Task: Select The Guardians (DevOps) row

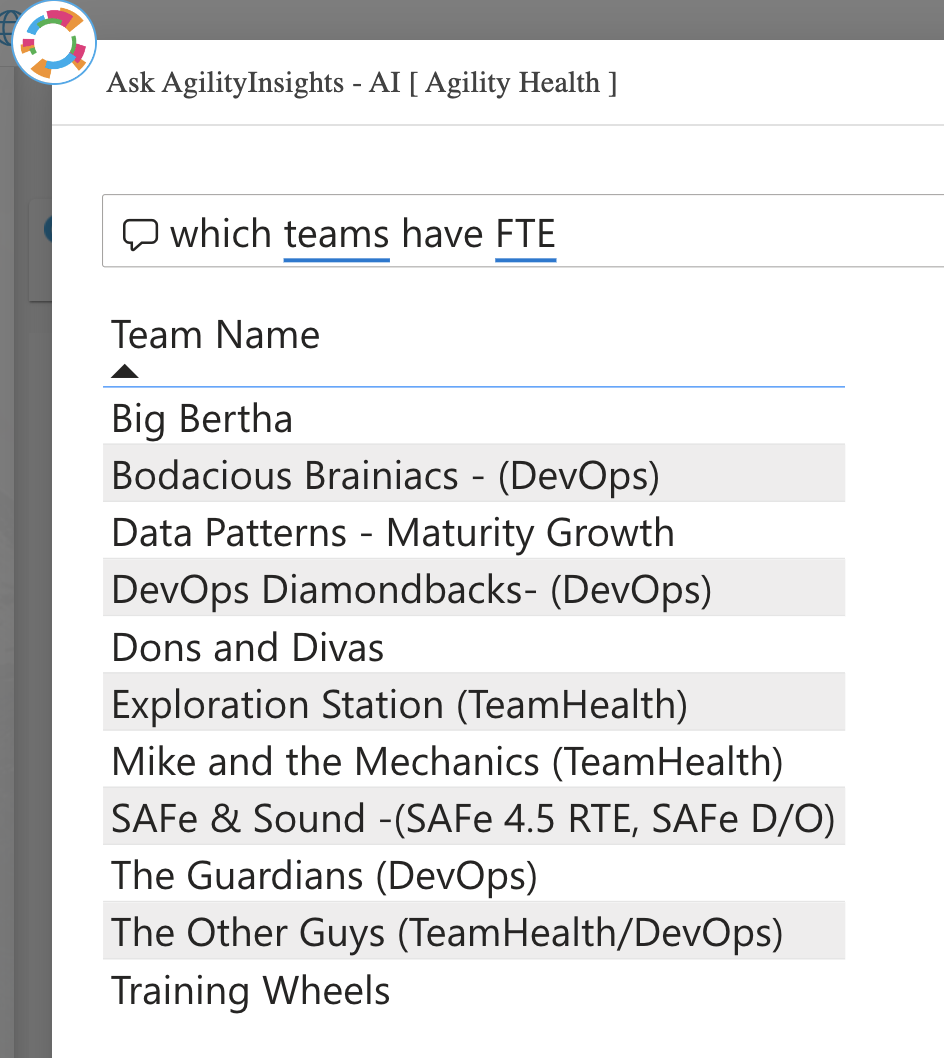Action: click(474, 874)
